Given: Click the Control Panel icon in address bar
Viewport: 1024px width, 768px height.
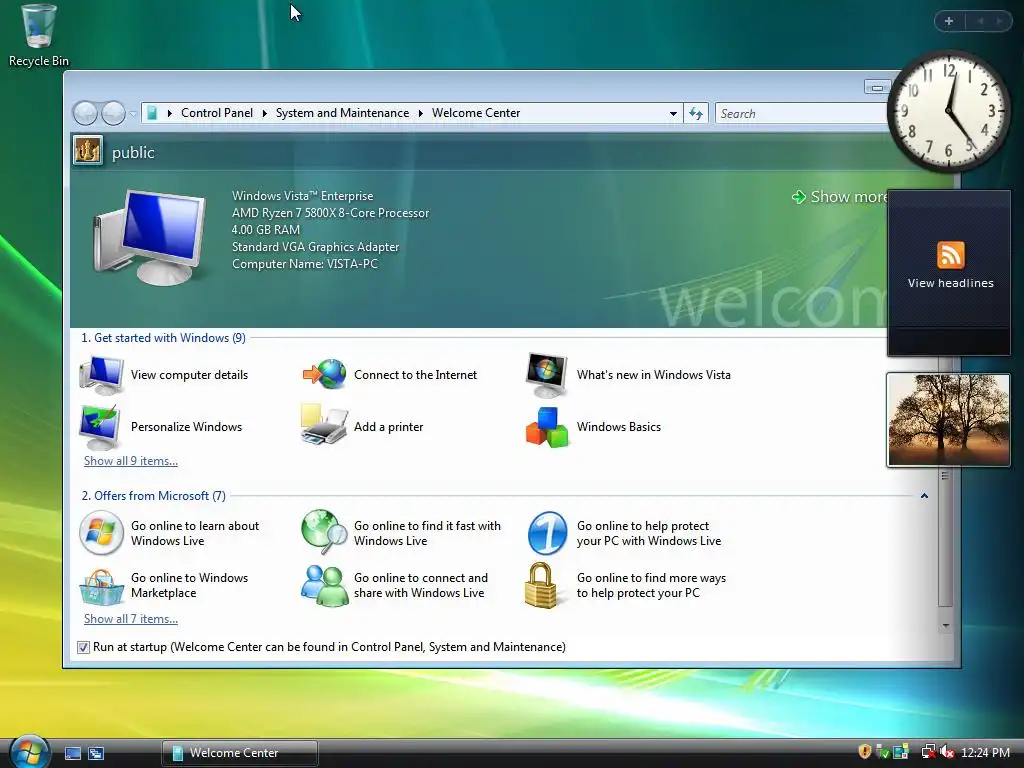Looking at the screenshot, I should 152,113.
